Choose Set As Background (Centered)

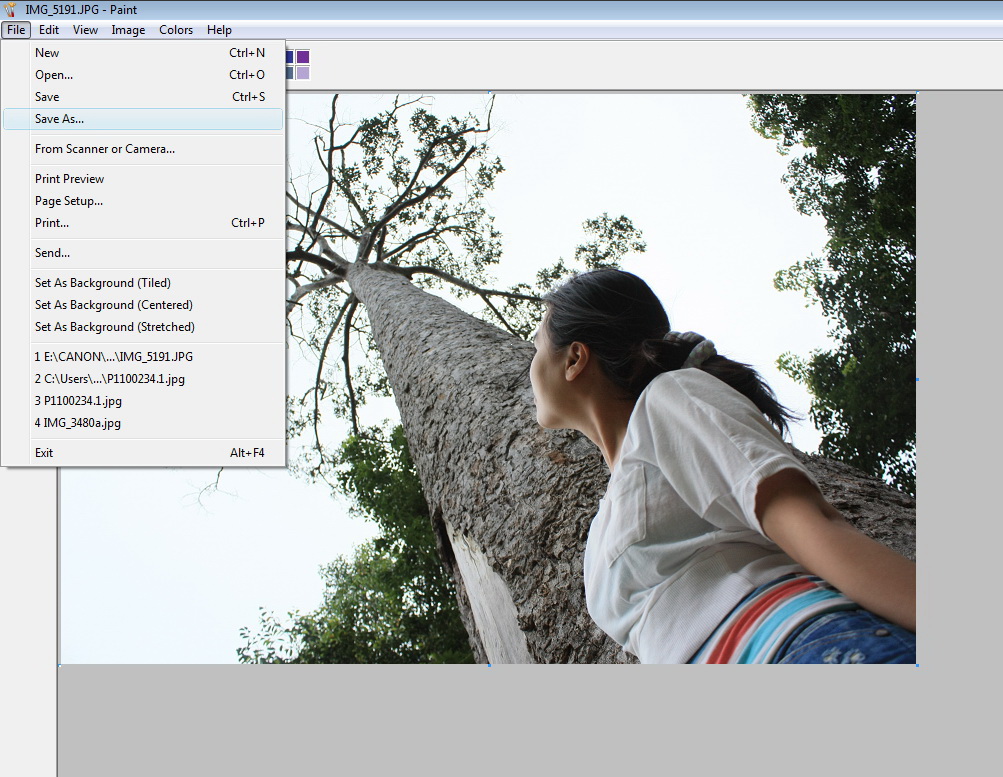point(114,305)
